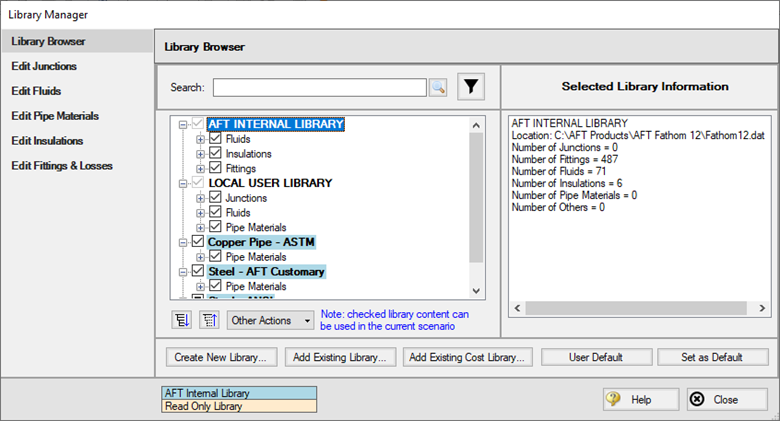780x421 pixels.
Task: Collapse the AFT INTERNAL LIBRARY node
Action: pyautogui.click(x=183, y=124)
